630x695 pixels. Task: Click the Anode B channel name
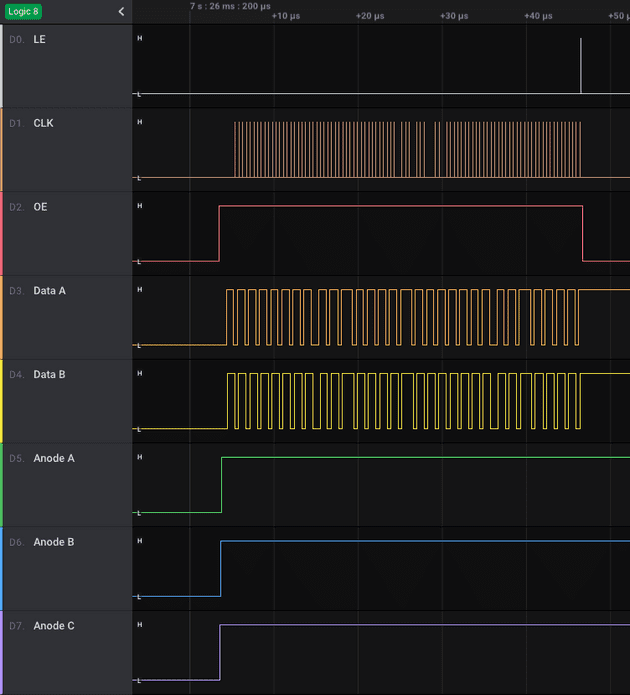coord(54,543)
